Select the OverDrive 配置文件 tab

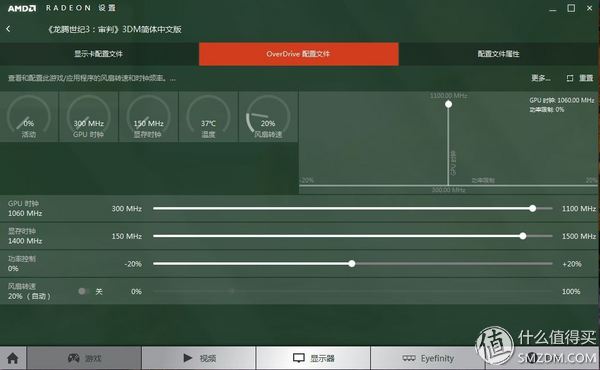tap(298, 54)
